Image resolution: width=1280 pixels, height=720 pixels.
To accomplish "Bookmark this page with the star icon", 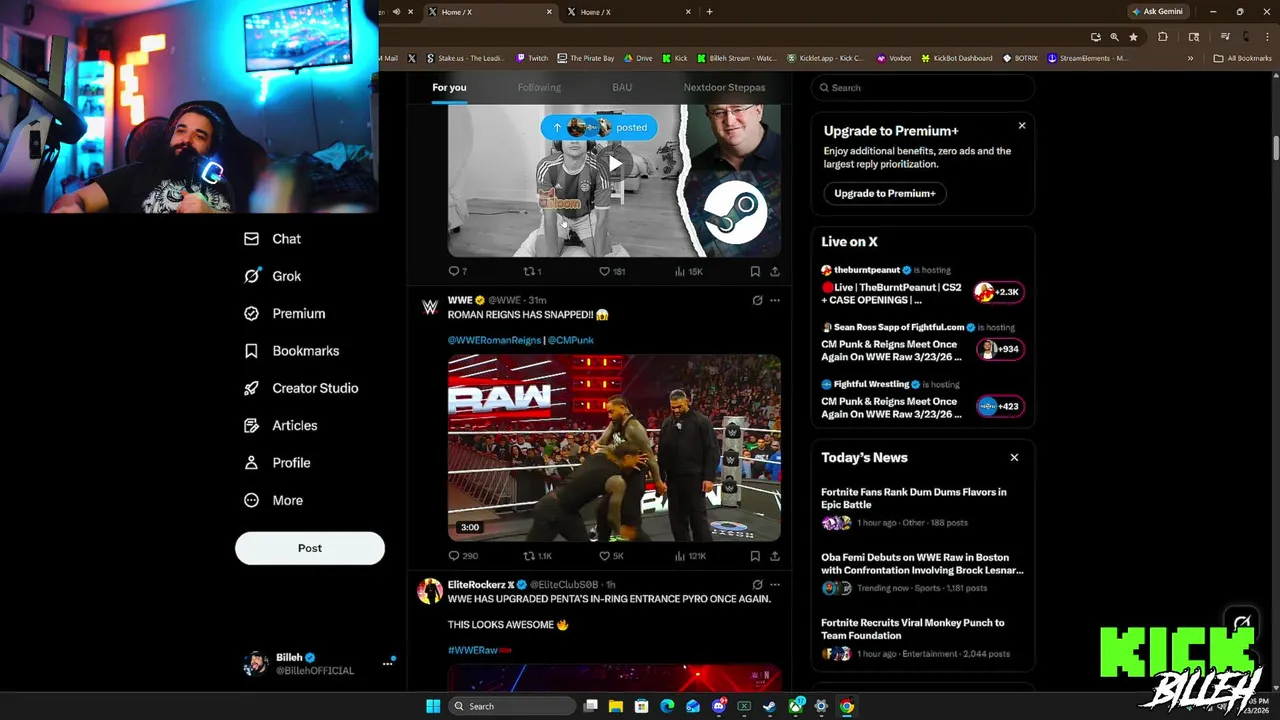I will pos(1133,37).
